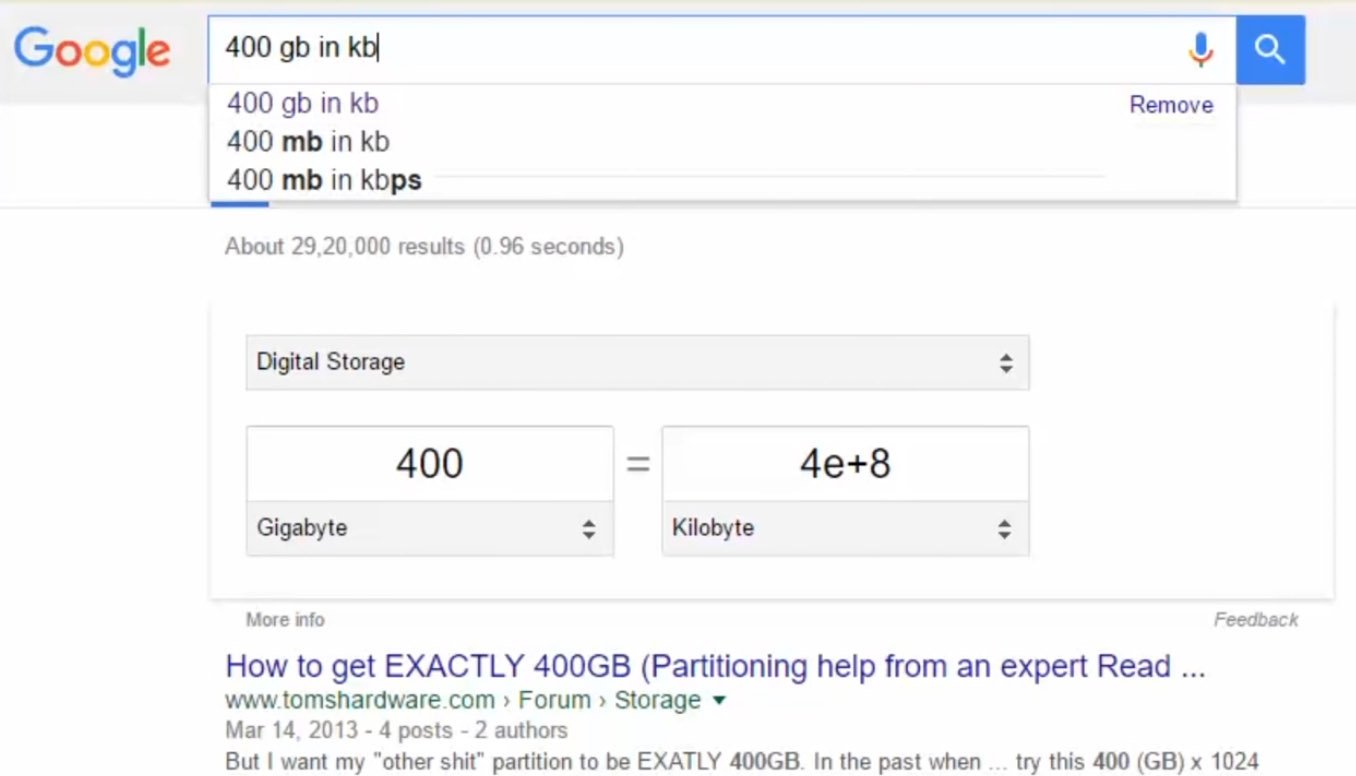The height and width of the screenshot is (776, 1356).
Task: Remove the '400 gb in kb' suggestion
Action: click(1171, 105)
